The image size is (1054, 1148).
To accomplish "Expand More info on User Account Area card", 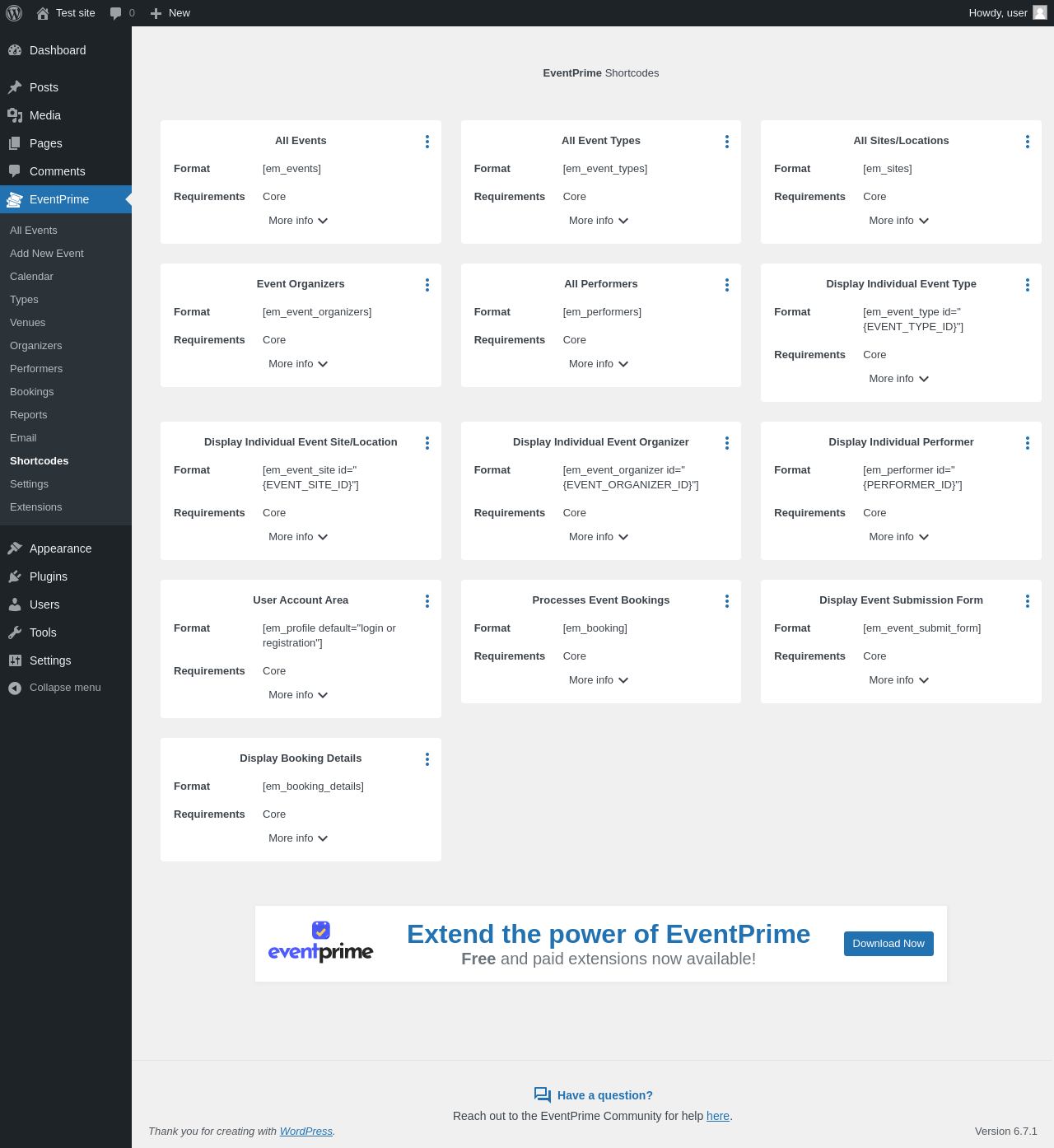I will [x=298, y=695].
